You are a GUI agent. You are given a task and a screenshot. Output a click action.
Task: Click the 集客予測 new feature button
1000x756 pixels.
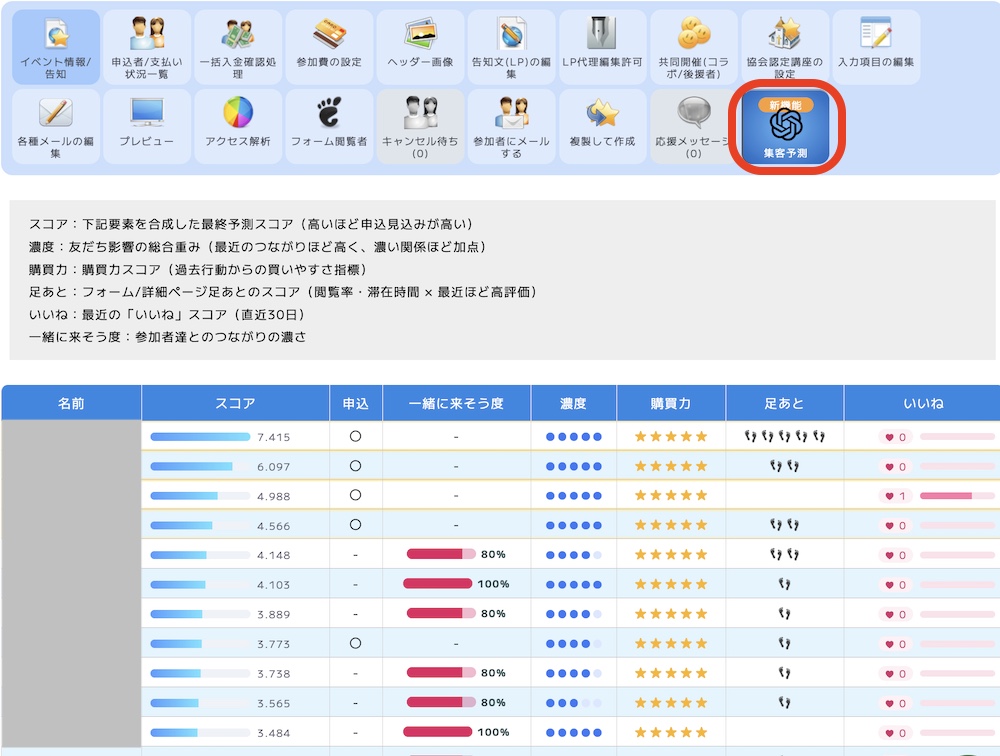tap(785, 128)
